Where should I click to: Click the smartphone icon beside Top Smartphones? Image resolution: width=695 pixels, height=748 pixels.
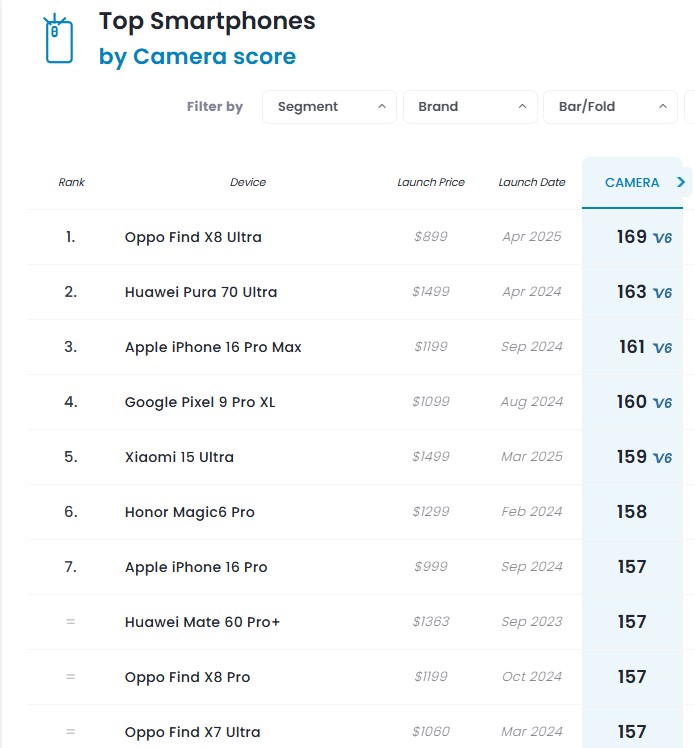(x=59, y=40)
